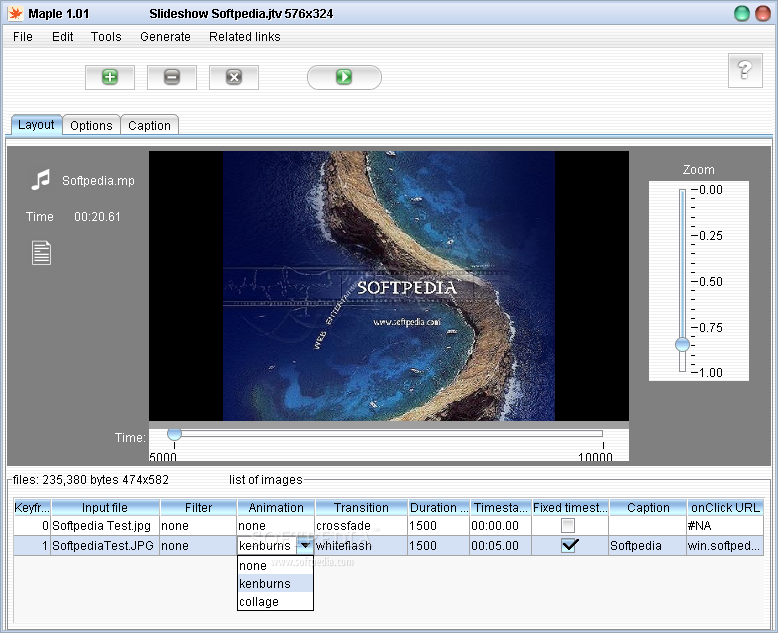Click the Filter 'none' cell in SoftpediaTest.JPG row
Viewport: 778px width, 633px height.
[198, 546]
